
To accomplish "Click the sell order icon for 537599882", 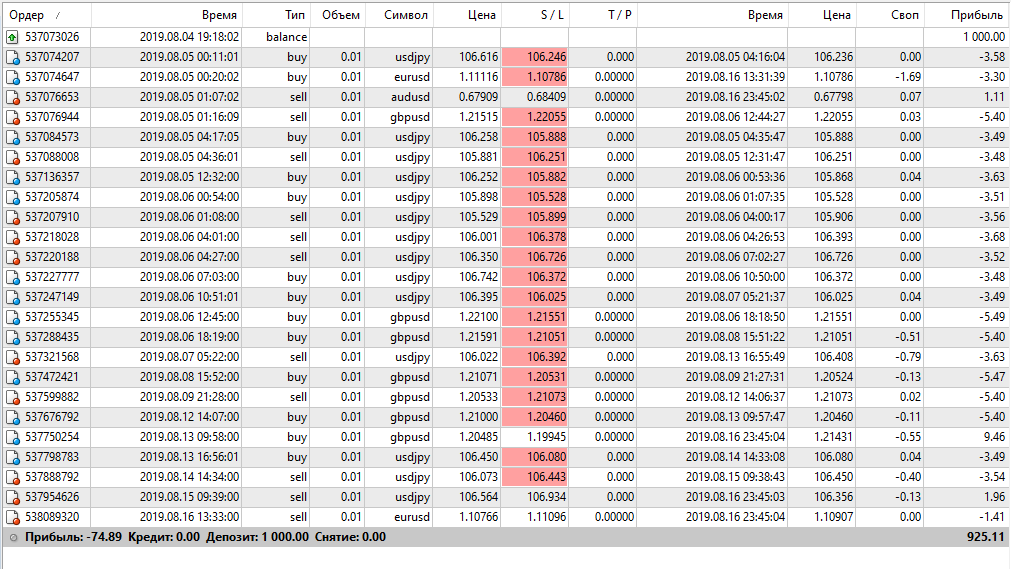I will pyautogui.click(x=12, y=397).
